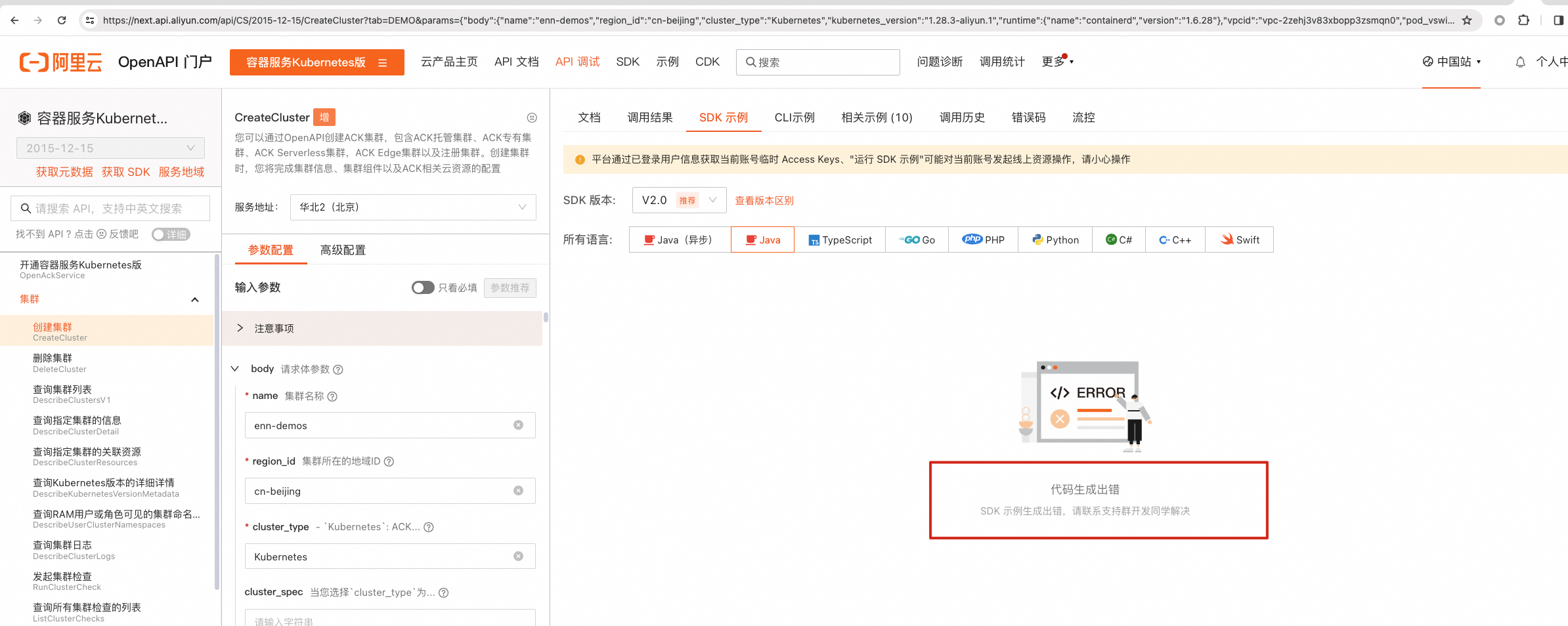Select Java（异步）language button
1568x626 pixels.
[680, 240]
